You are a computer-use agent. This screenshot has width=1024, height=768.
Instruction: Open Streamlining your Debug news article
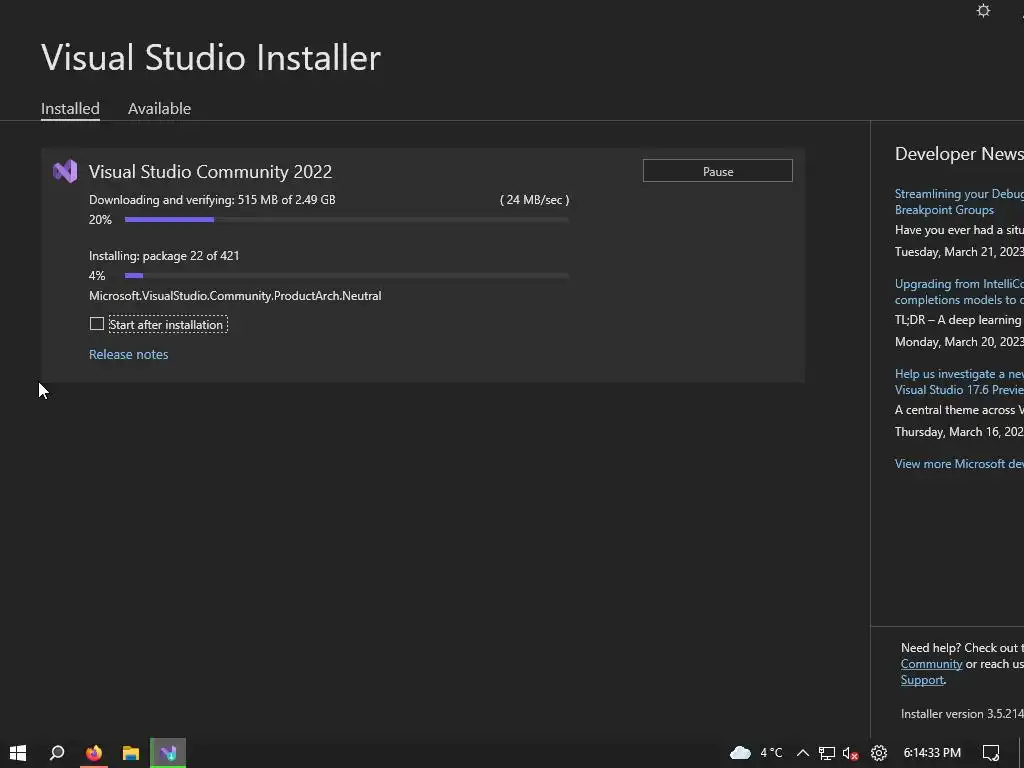(x=959, y=202)
